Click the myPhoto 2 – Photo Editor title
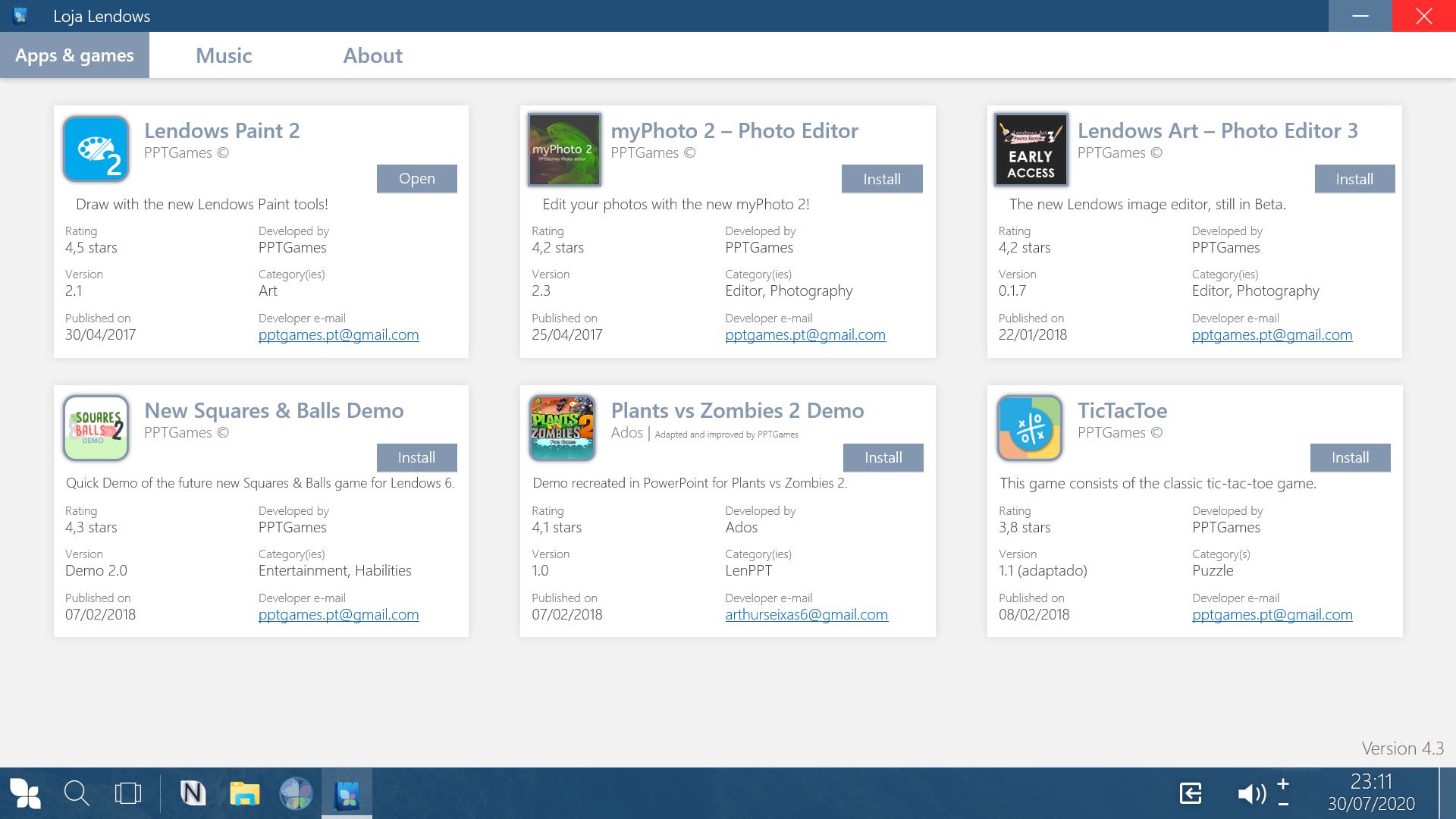 (x=734, y=130)
